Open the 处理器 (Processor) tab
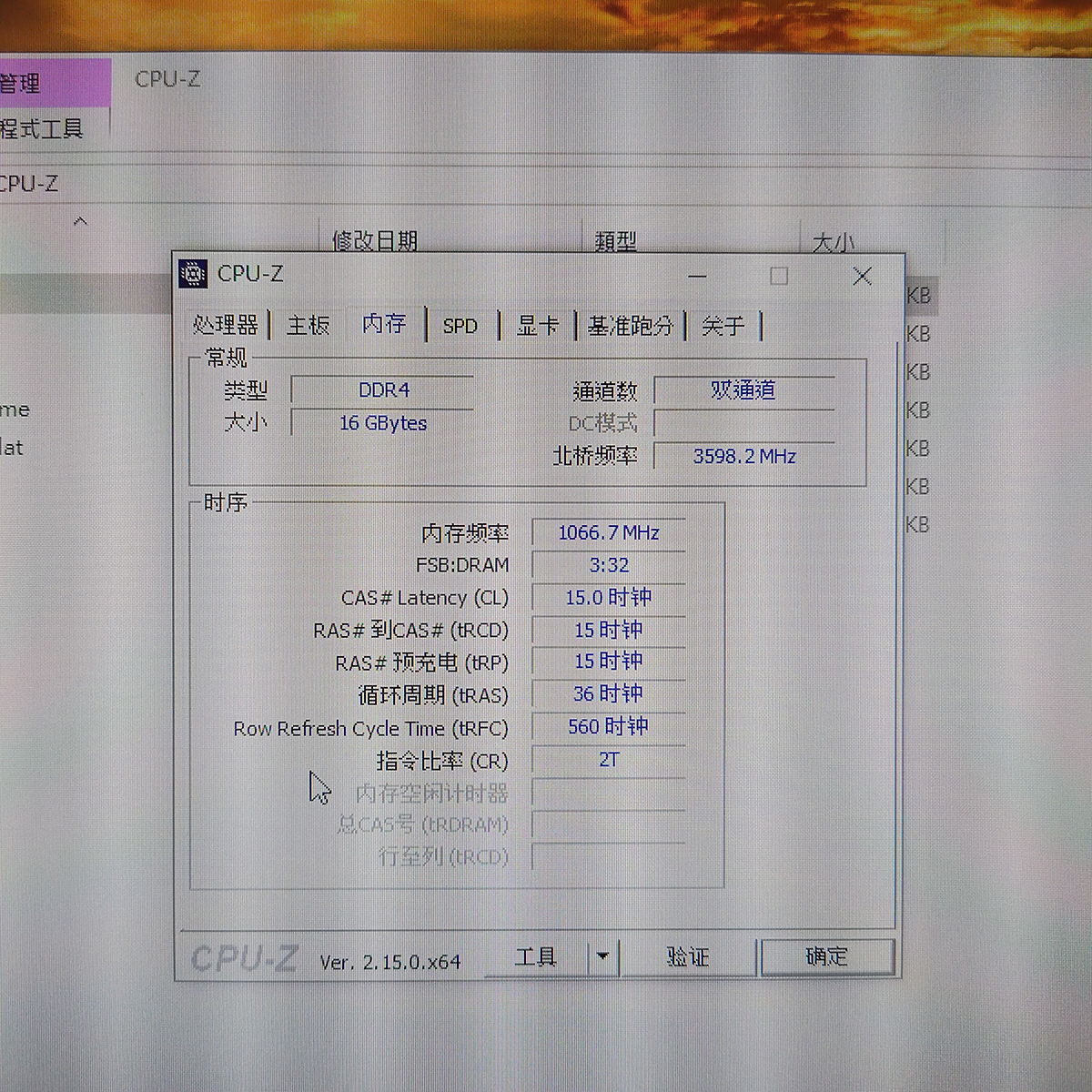This screenshot has width=1092, height=1092. coord(225,325)
